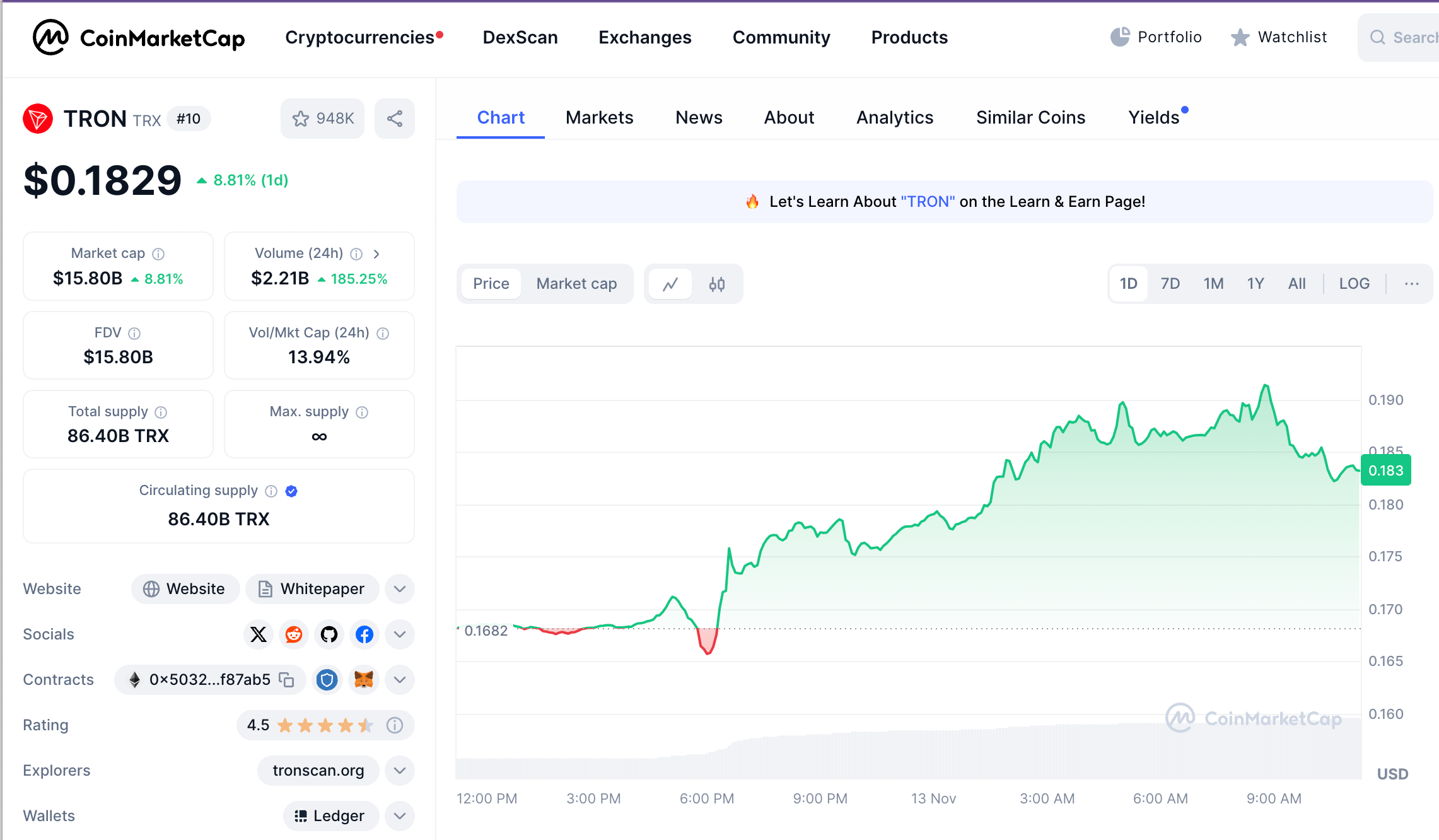Open the Ledger wallet link
The image size is (1439, 840).
331,816
